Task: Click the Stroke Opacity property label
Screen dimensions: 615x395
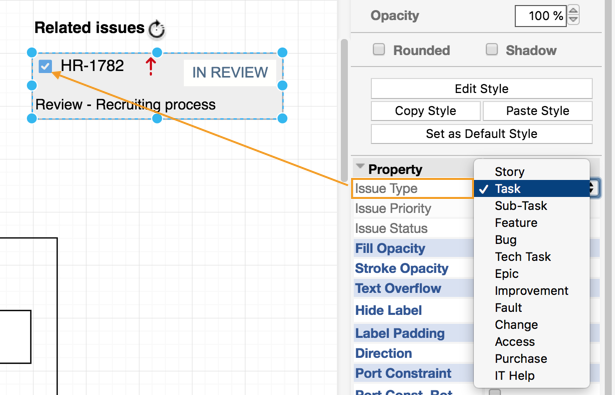Action: [402, 268]
